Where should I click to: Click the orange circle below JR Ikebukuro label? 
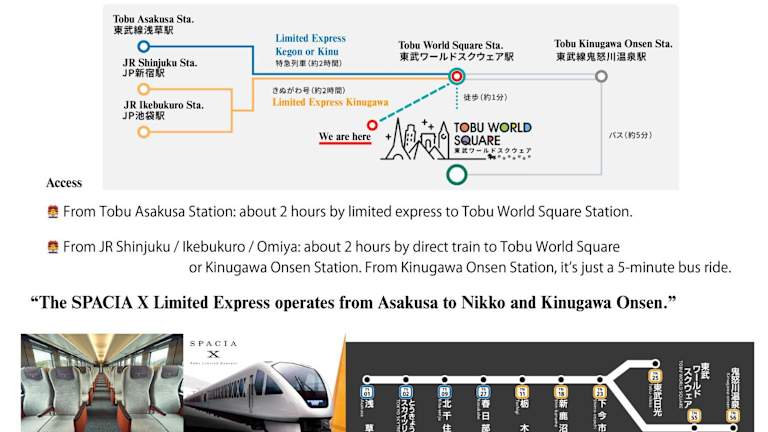144,131
